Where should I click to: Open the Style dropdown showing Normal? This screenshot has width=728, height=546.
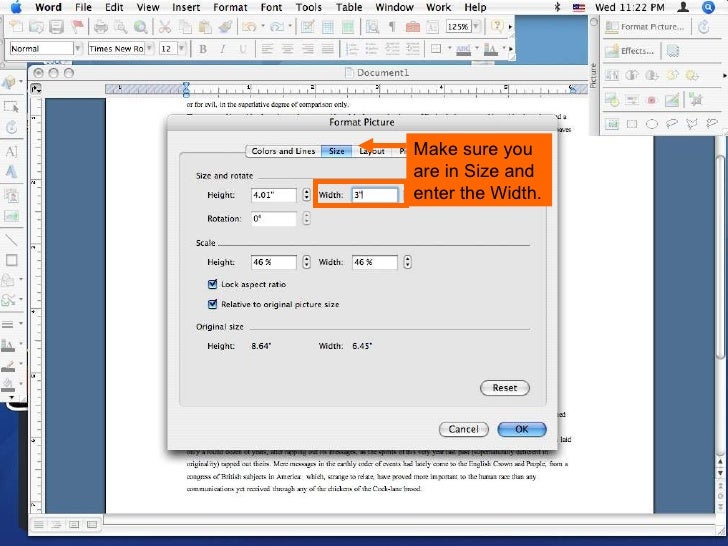[x=78, y=48]
